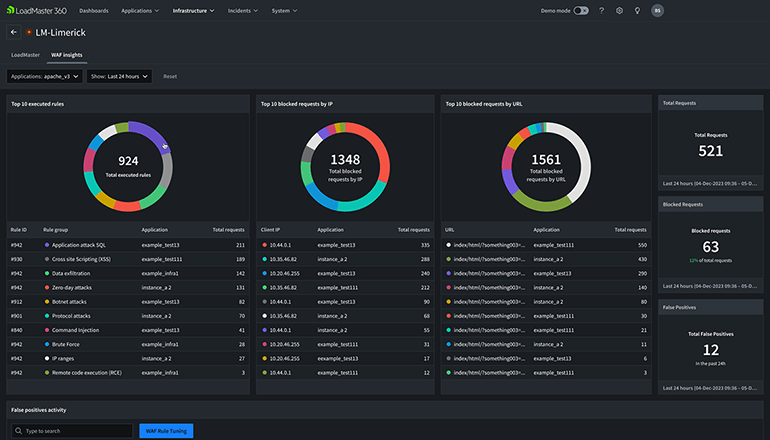Go to Dashboards in the top menu
This screenshot has height=440, width=770.
point(94,10)
